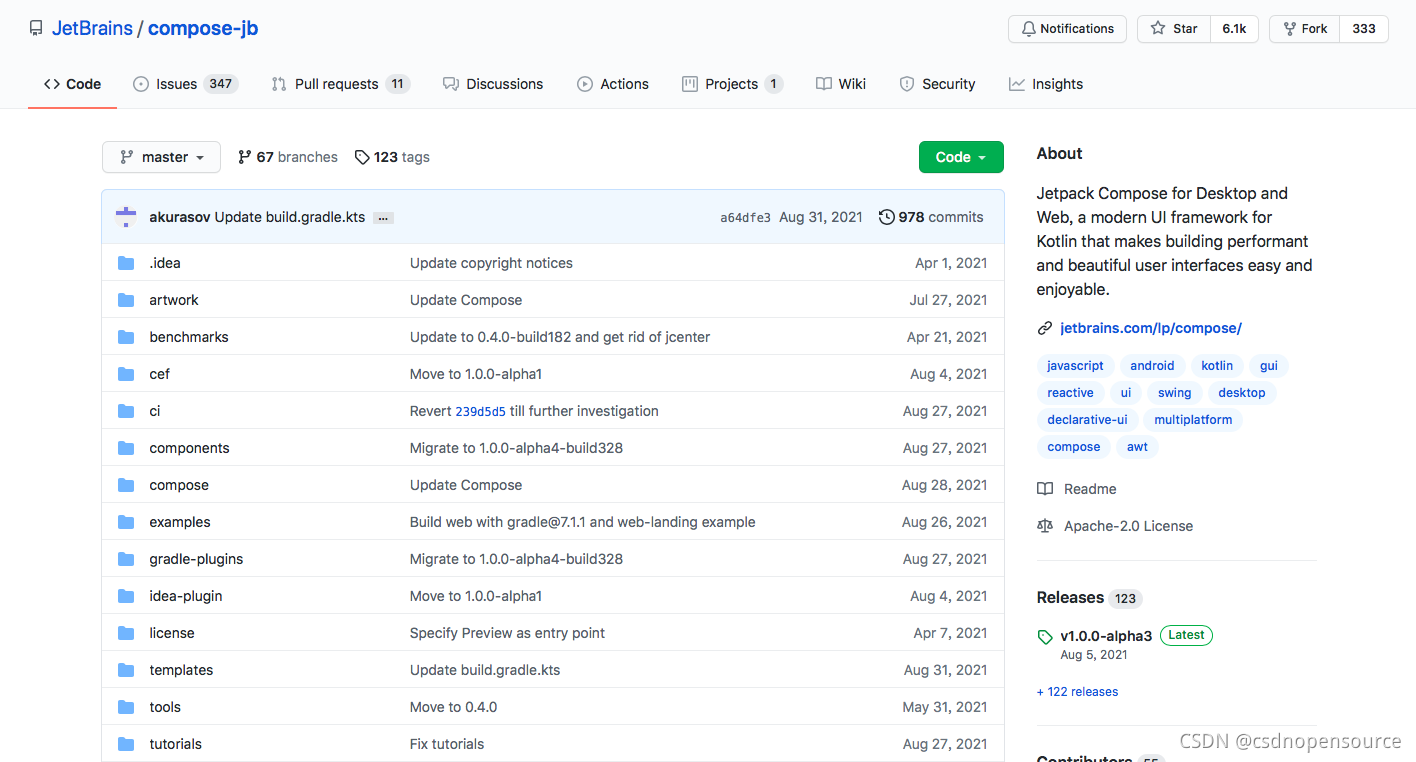Click the folder icon for ci
1416x762 pixels.
126,411
